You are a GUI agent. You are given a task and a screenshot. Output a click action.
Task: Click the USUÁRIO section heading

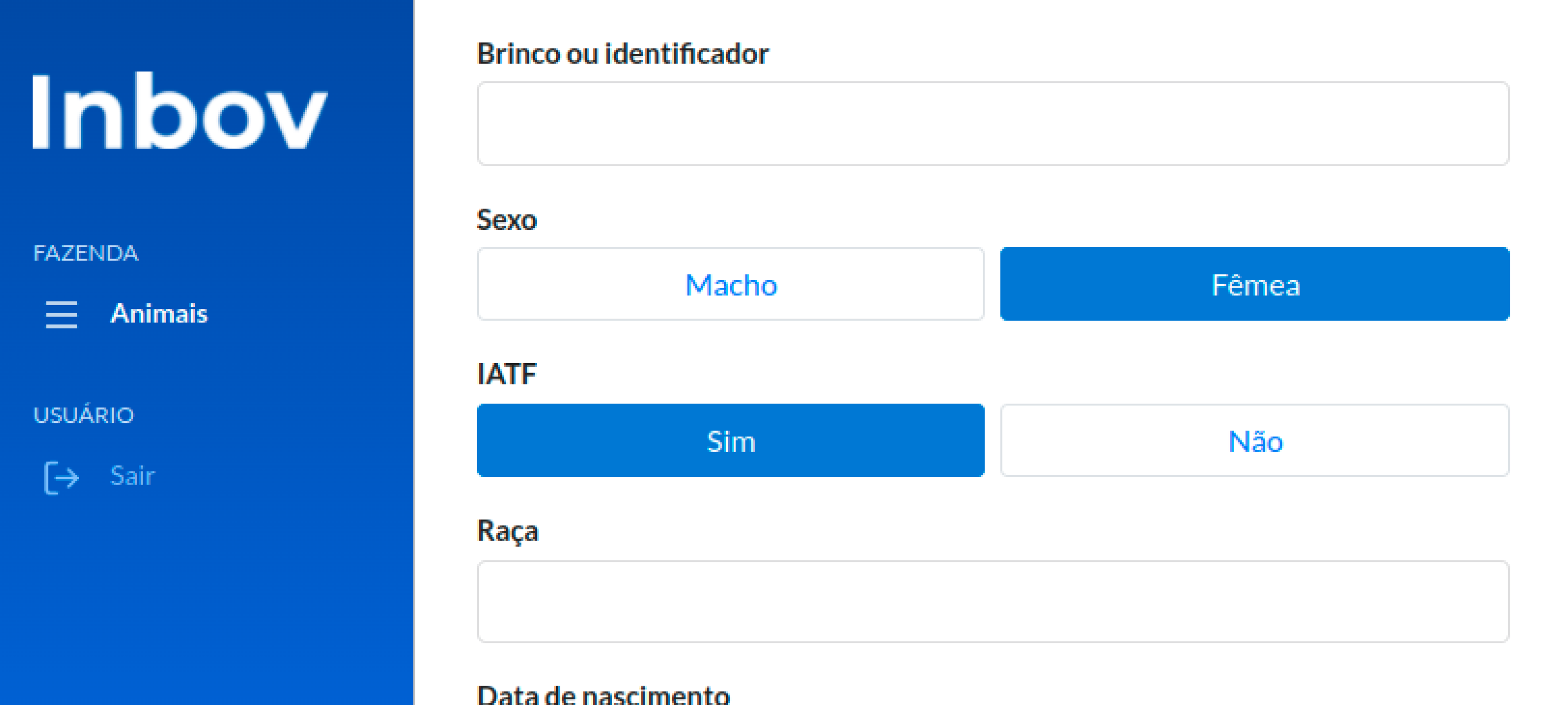(83, 415)
